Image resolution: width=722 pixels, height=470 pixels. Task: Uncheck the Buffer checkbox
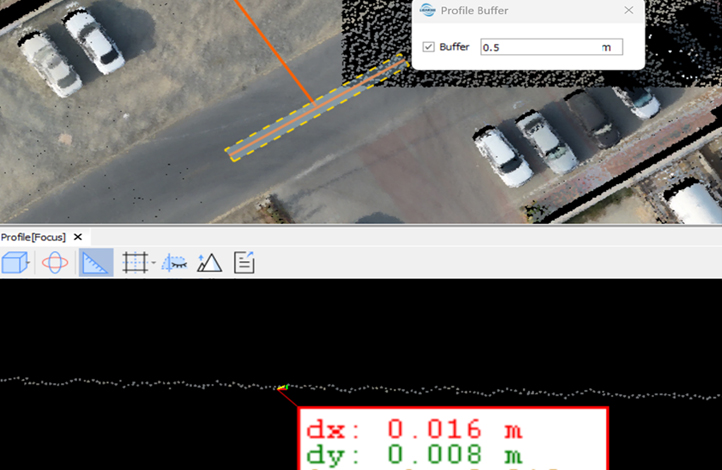pos(429,47)
